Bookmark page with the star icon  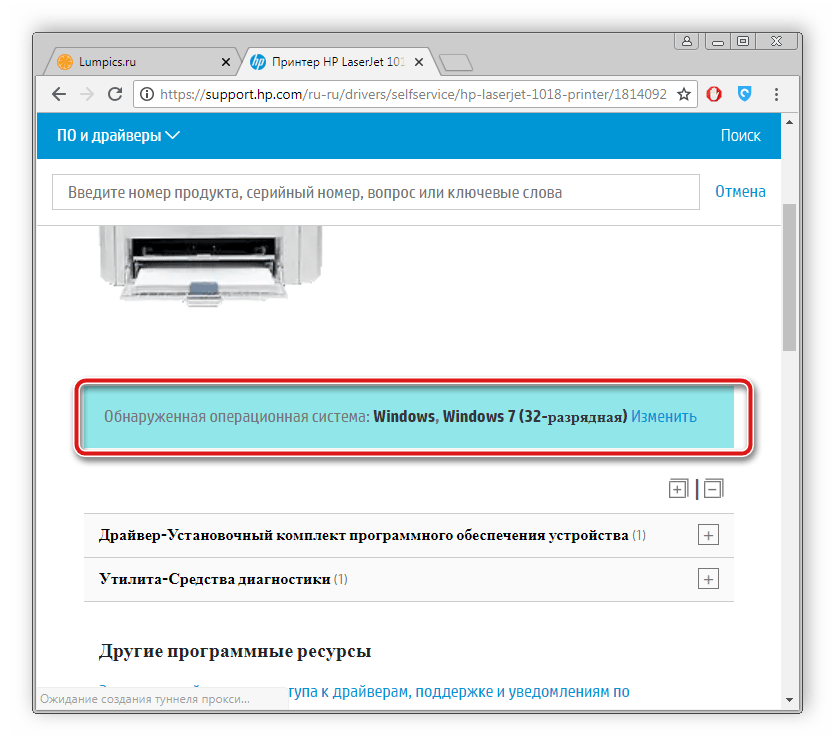coord(684,94)
